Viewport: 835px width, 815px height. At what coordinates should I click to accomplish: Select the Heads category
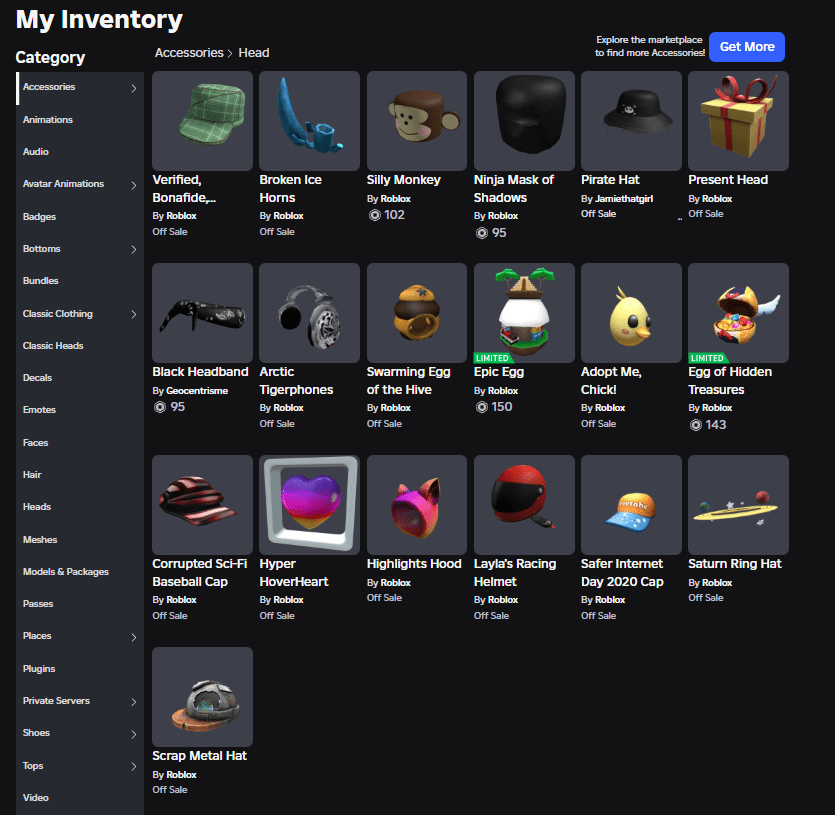coord(80,507)
